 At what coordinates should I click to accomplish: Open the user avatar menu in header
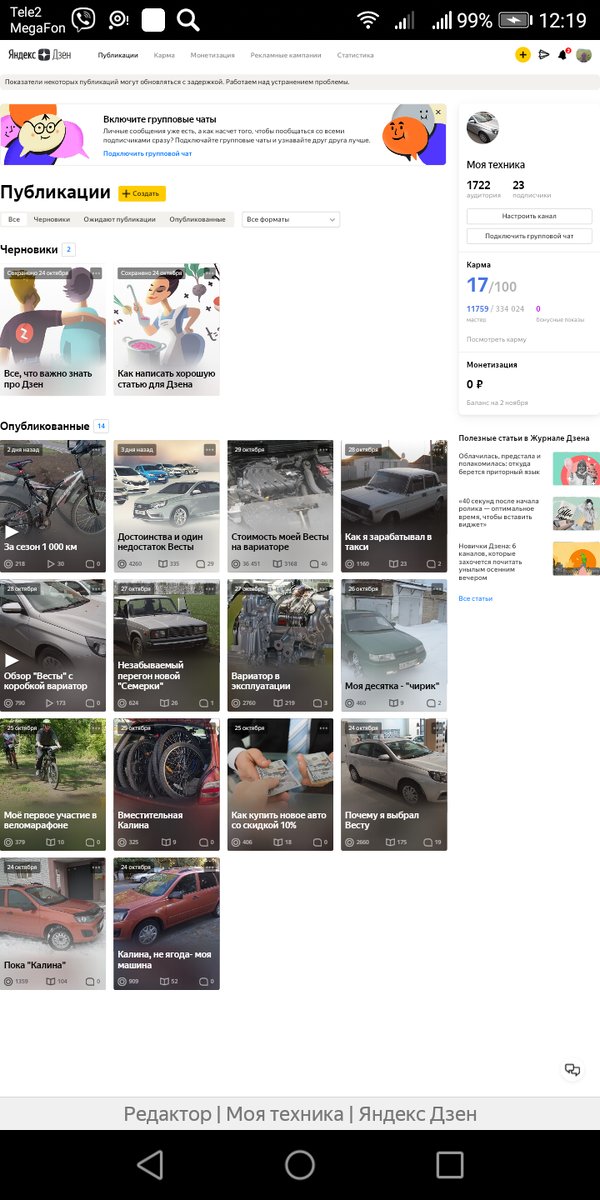(x=584, y=55)
